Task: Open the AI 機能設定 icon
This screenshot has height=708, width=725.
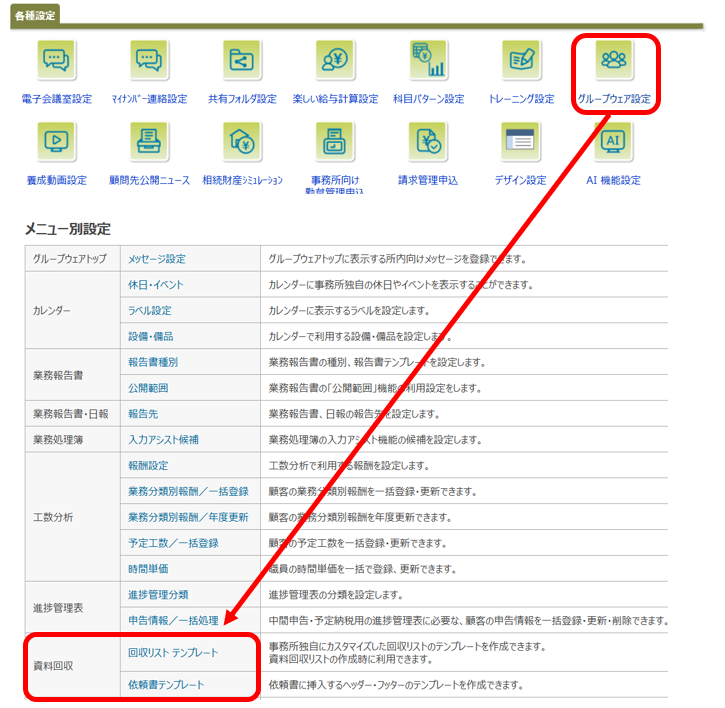Action: [x=613, y=143]
